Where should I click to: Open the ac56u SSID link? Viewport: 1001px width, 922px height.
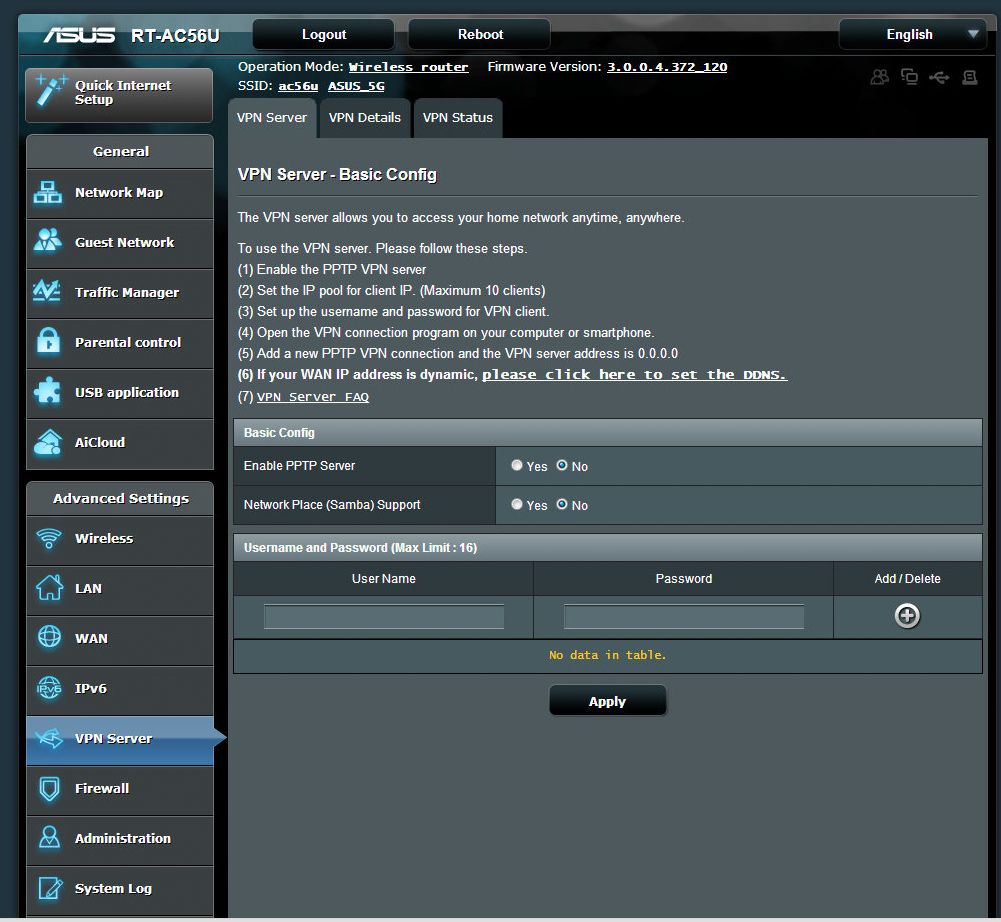click(298, 86)
